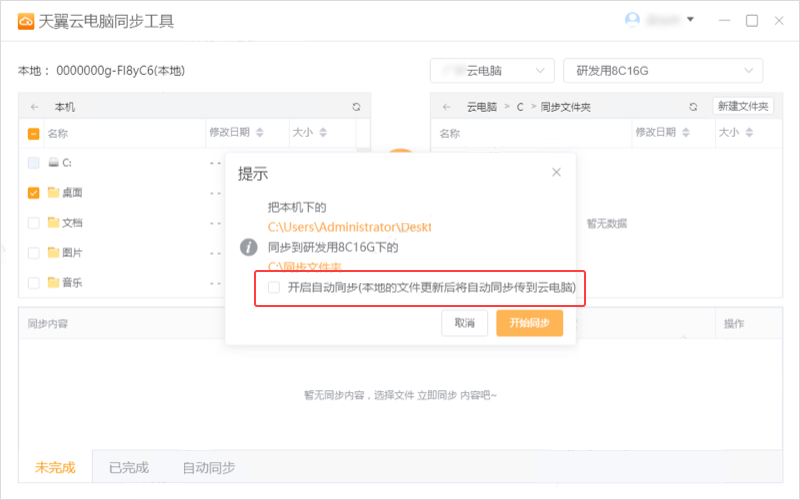The height and width of the screenshot is (500, 800).
Task: Click the 暂无数据 empty label
Action: 607,223
